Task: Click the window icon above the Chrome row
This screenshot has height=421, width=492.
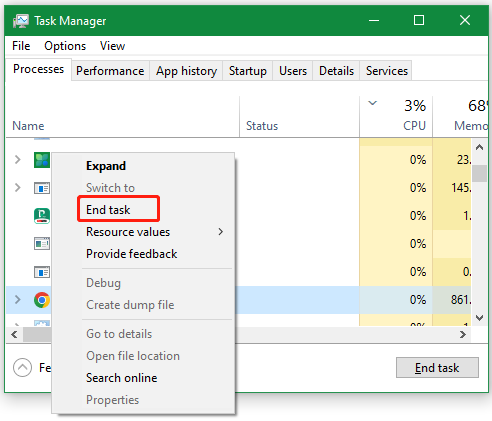Action: [42, 272]
